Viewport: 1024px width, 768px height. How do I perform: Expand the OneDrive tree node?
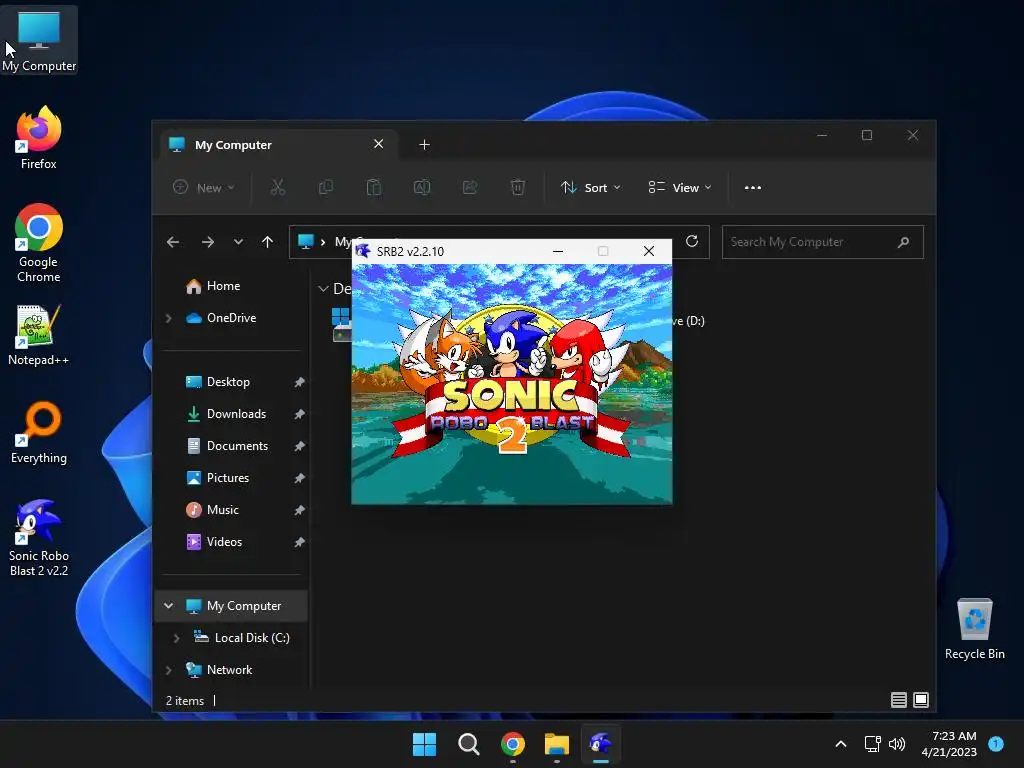168,318
